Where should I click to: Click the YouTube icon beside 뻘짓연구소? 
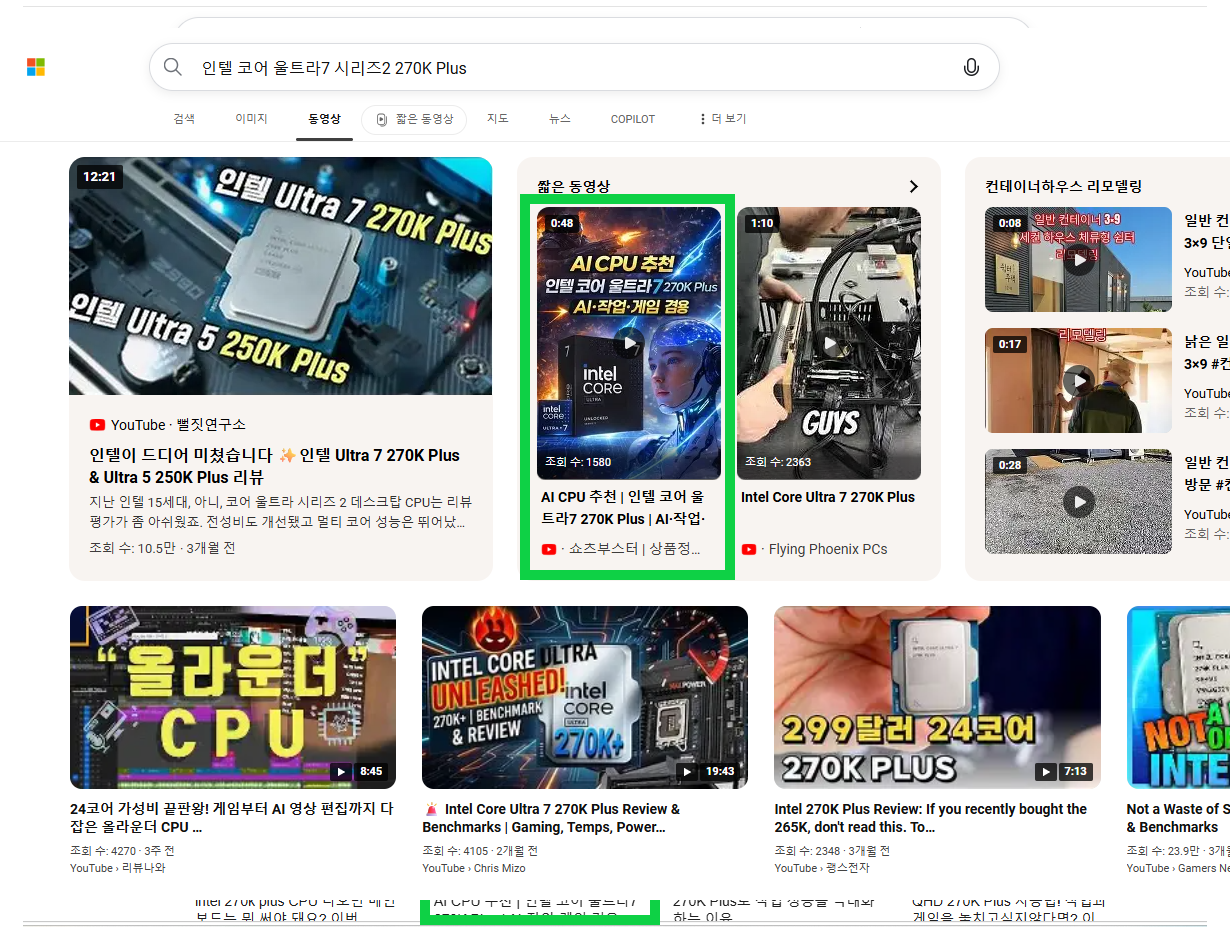coord(97,425)
